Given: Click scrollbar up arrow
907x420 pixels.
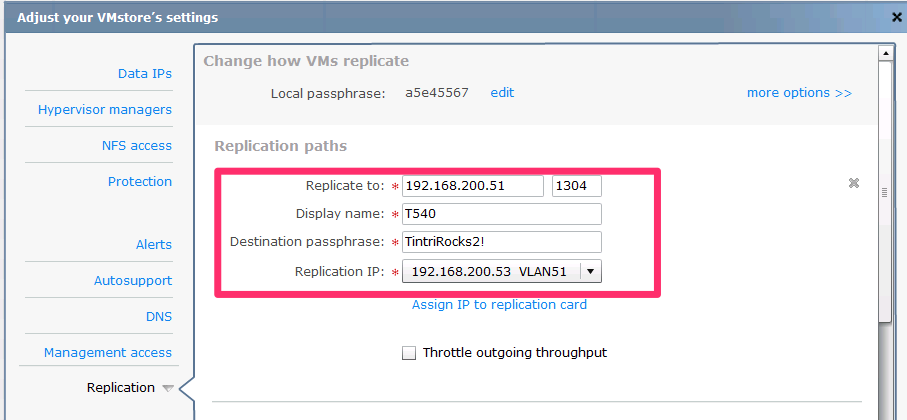Looking at the screenshot, I should pyautogui.click(x=885, y=53).
